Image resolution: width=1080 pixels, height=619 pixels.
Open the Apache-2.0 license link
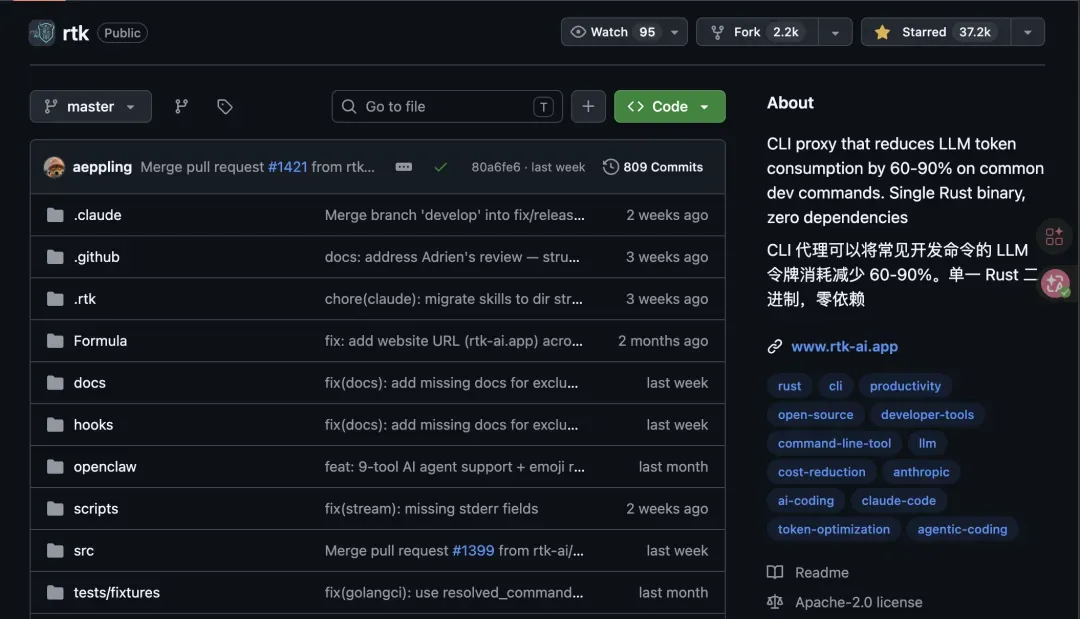(x=858, y=602)
